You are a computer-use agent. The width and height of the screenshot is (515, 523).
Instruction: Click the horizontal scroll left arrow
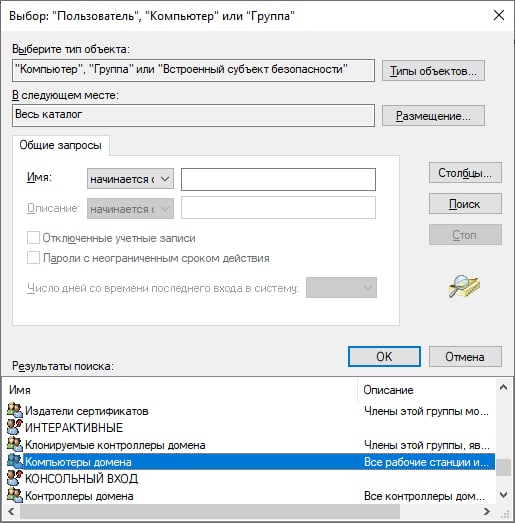click(11, 511)
